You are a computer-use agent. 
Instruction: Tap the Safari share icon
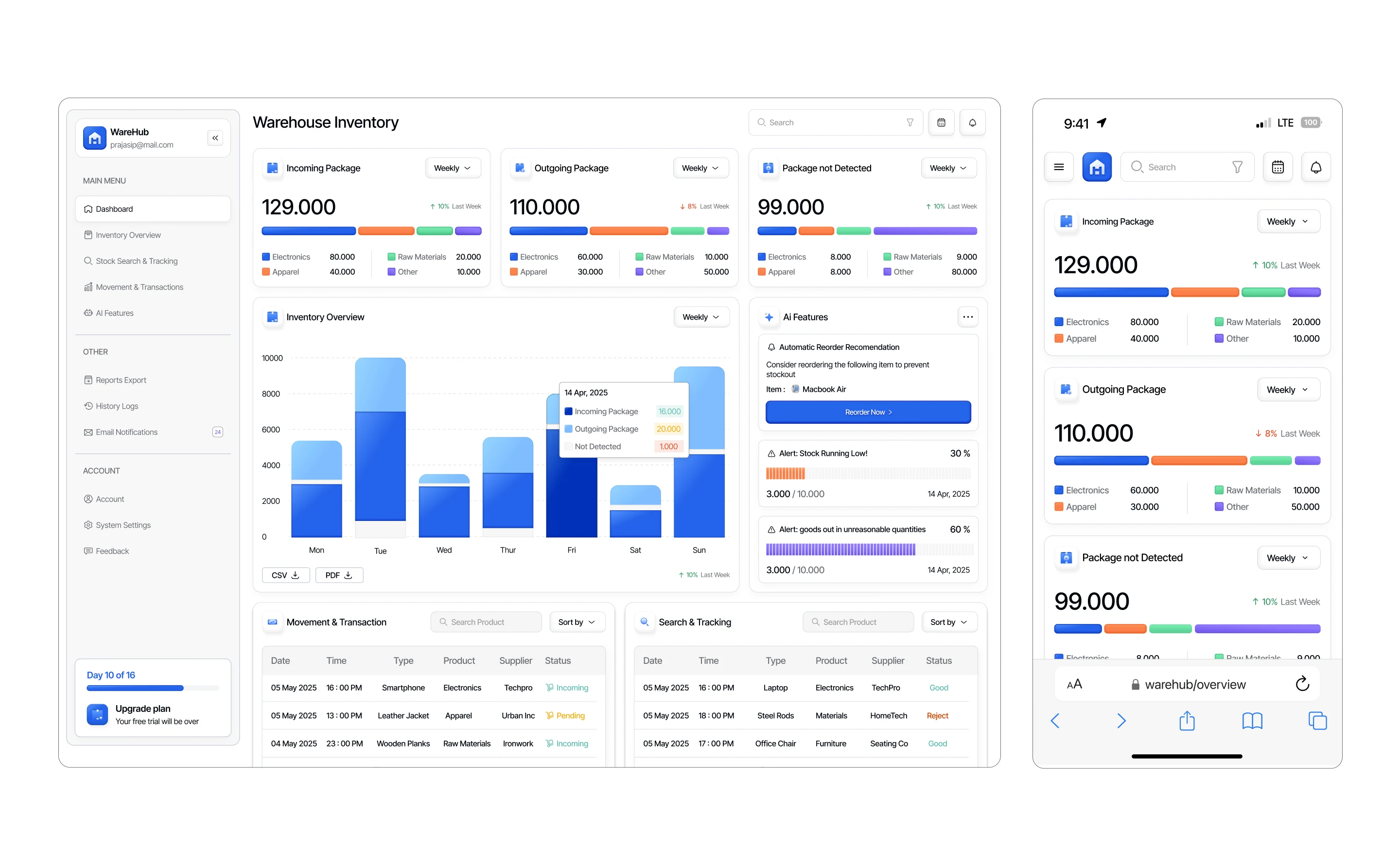1187,721
